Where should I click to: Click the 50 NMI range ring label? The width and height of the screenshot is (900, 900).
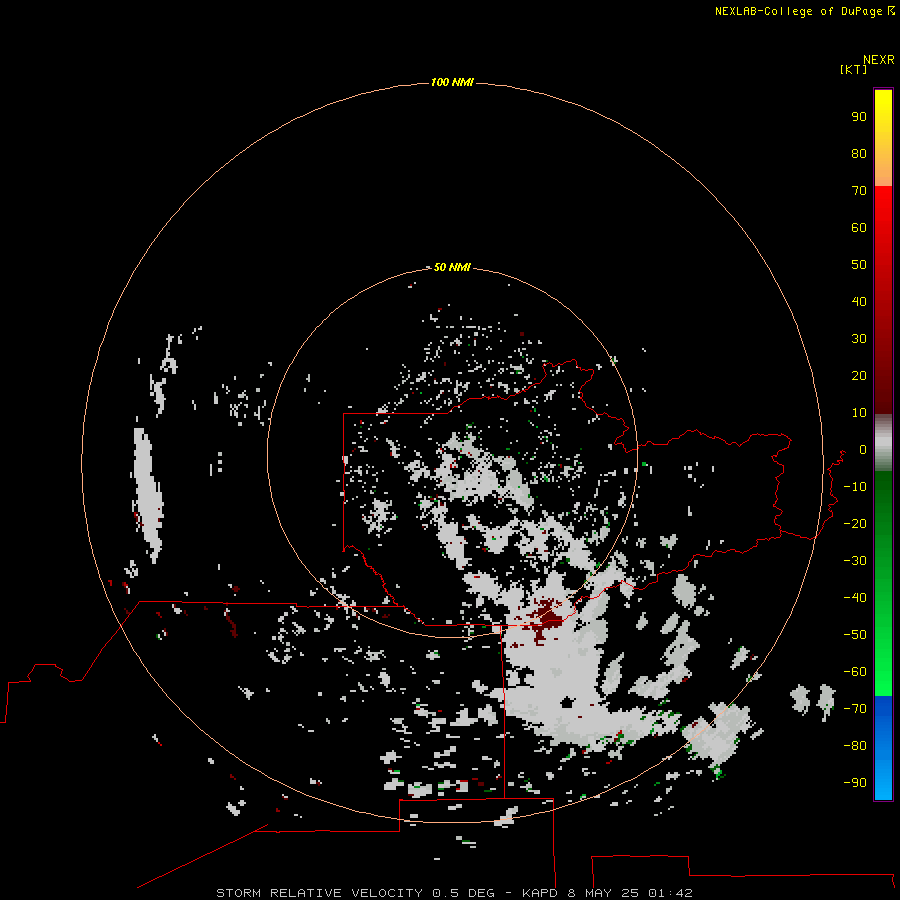click(x=452, y=267)
